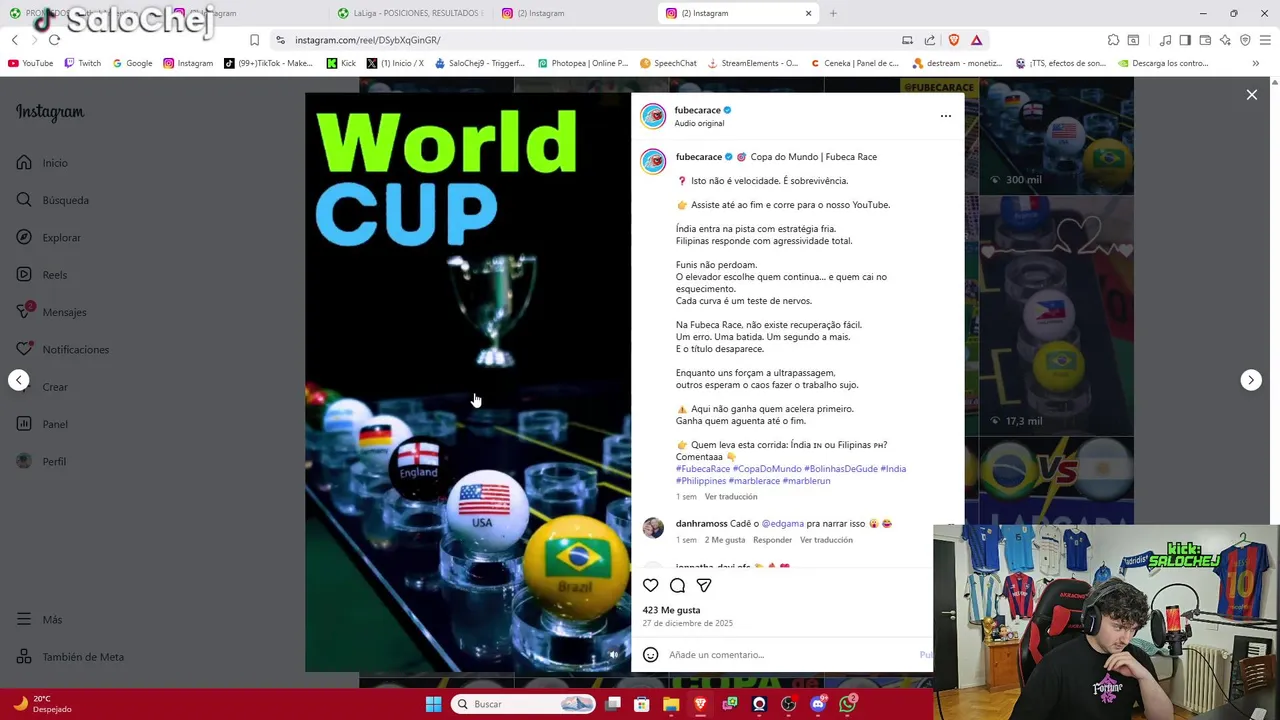Screen dimensions: 1280x720
Task: Open Mensajes inbox
Action: coord(51,312)
